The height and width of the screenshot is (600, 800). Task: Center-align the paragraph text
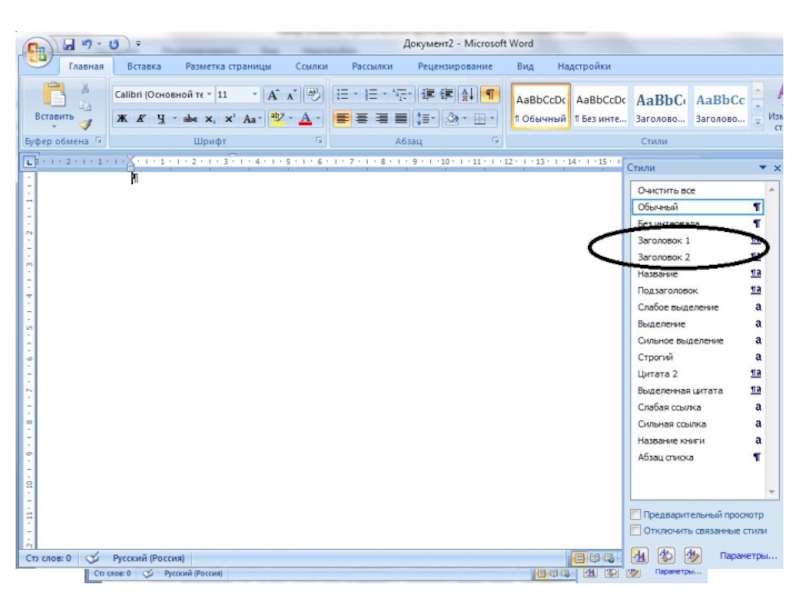(x=360, y=118)
